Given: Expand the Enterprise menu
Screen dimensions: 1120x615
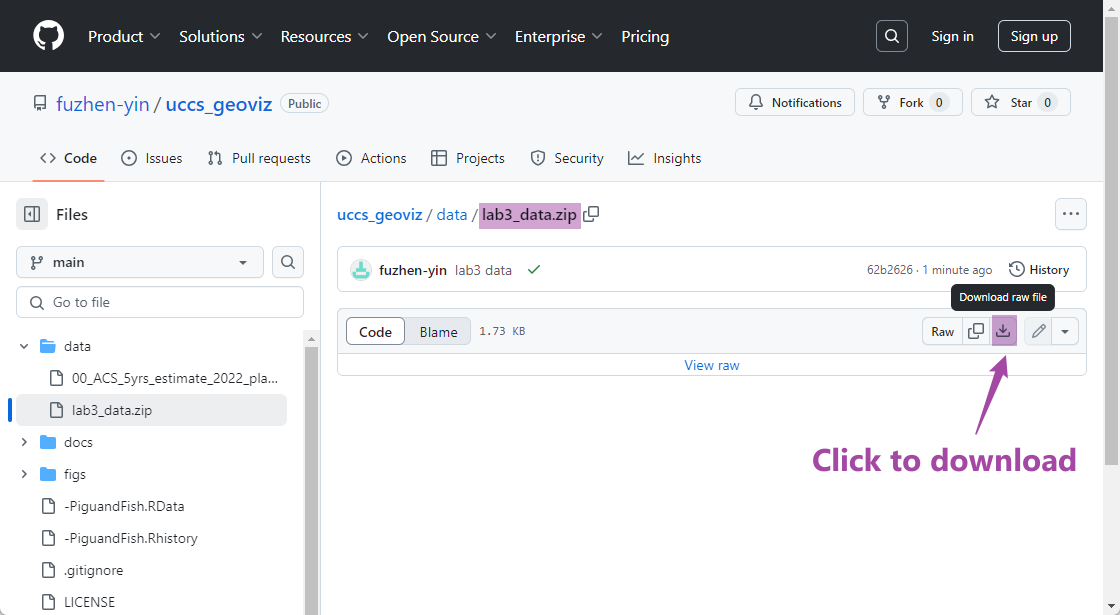Looking at the screenshot, I should [559, 36].
